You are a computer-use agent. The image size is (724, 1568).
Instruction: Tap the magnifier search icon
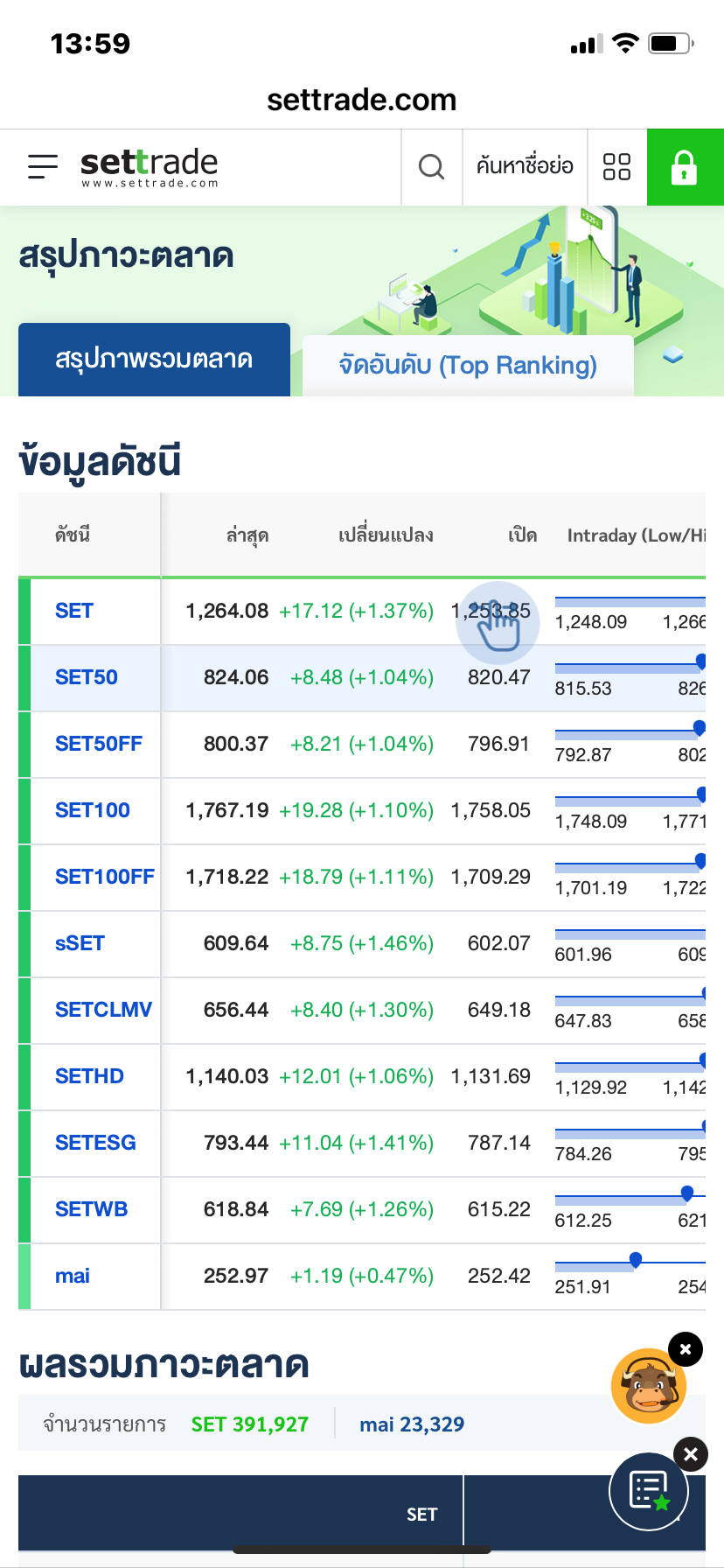point(431,166)
